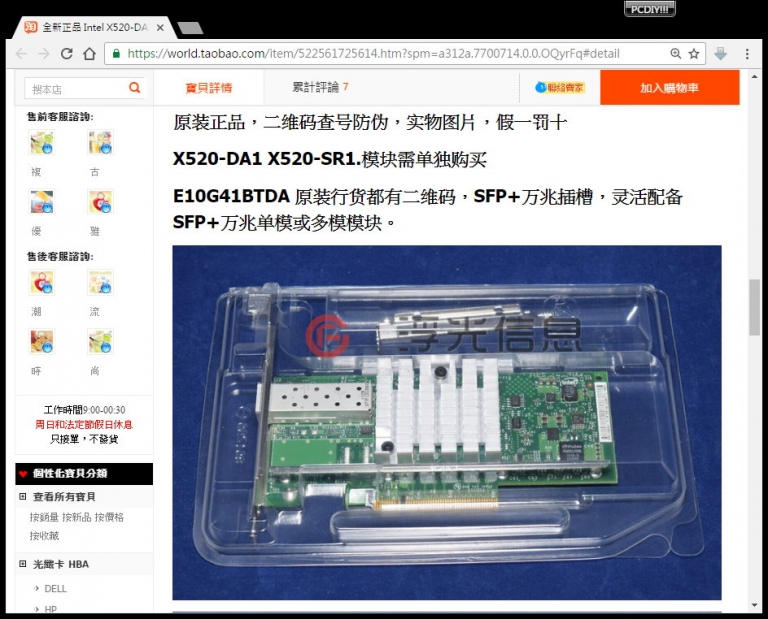Click the 加入購物車 button
This screenshot has height=619, width=768.
tap(670, 88)
